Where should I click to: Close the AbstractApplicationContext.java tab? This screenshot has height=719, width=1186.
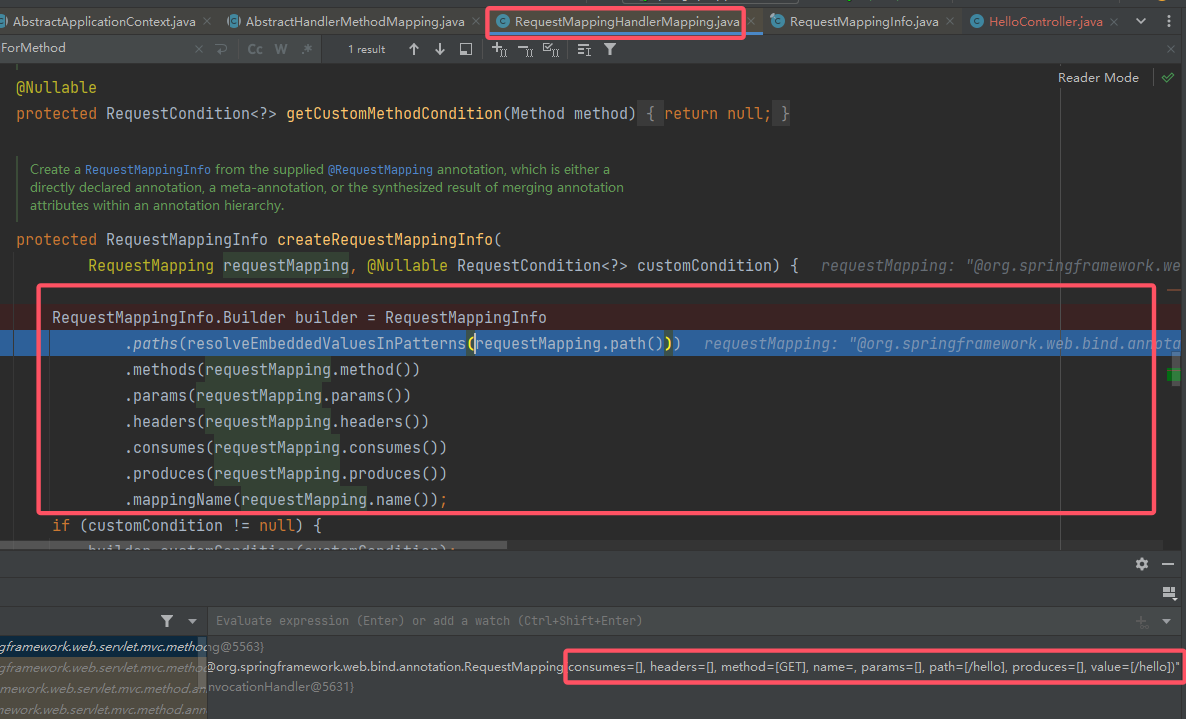tap(206, 22)
